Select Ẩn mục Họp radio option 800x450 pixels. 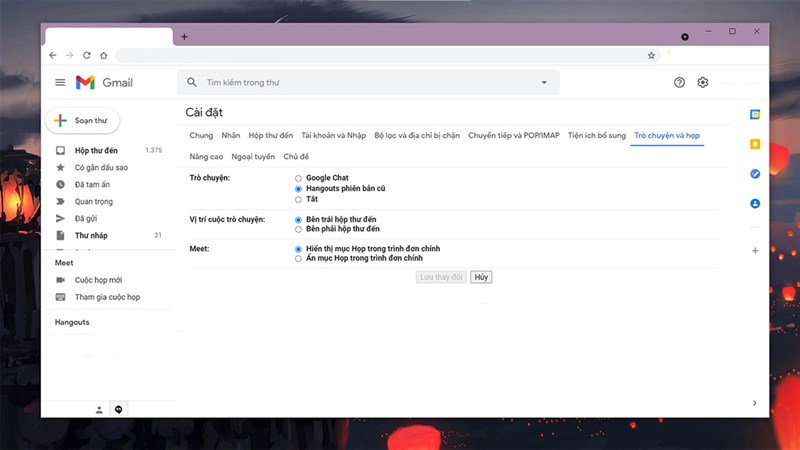point(298,259)
